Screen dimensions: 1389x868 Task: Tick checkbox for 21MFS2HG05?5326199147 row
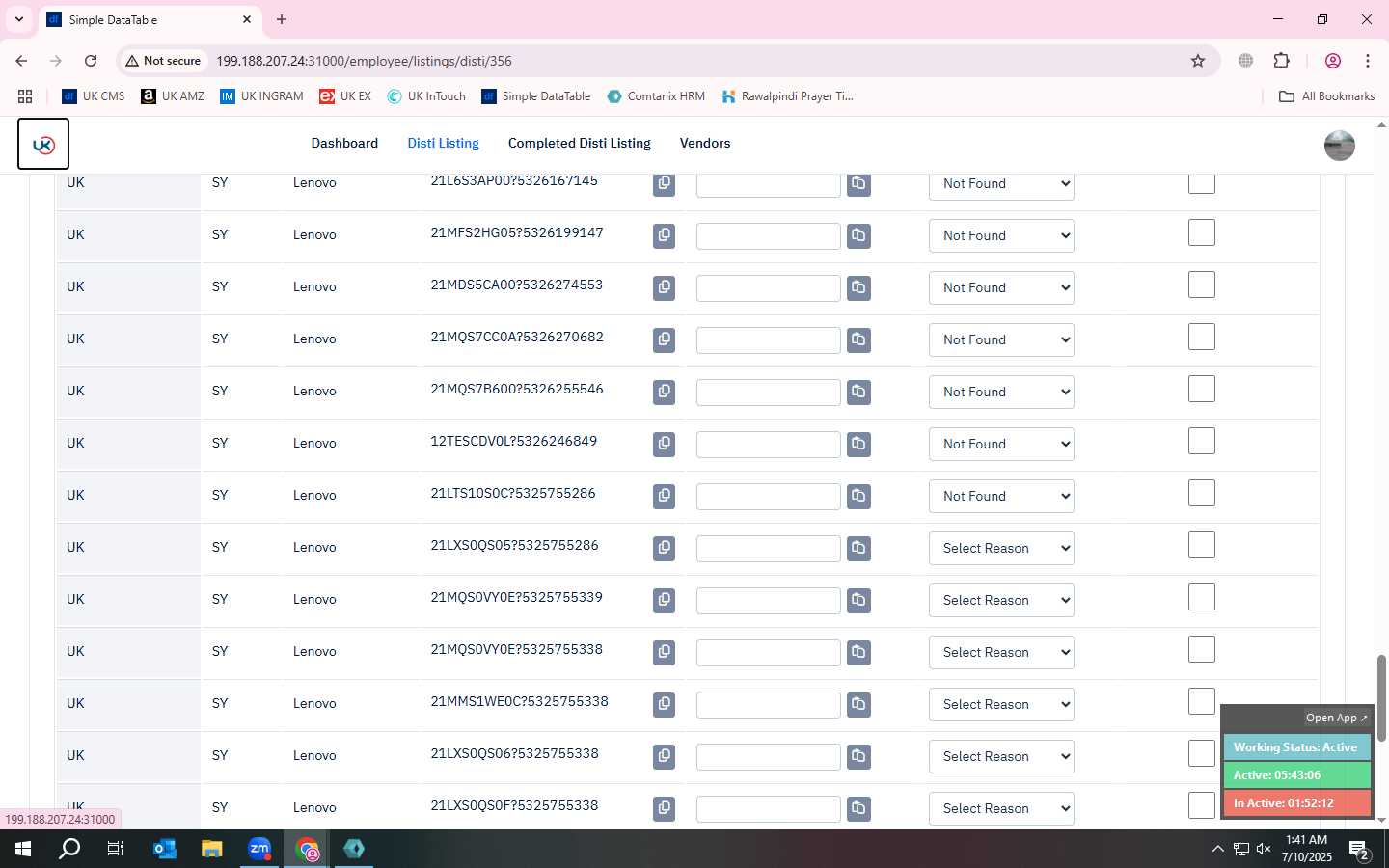tap(1201, 232)
